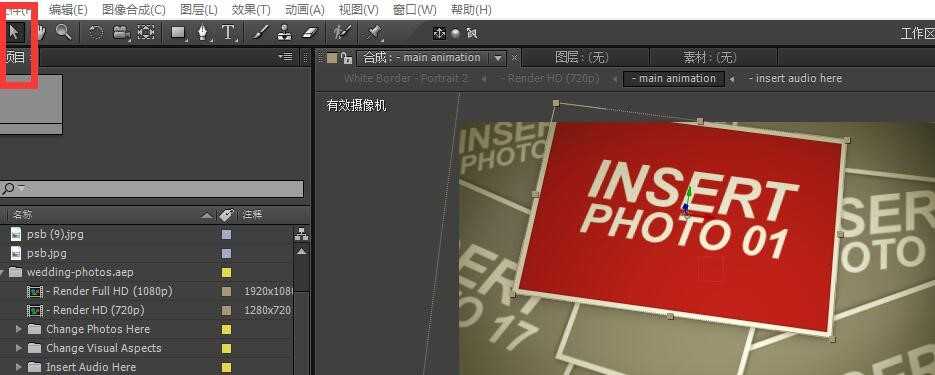
Task: Go to White Border - Portrait 2 breadcrumb
Action: [405, 78]
